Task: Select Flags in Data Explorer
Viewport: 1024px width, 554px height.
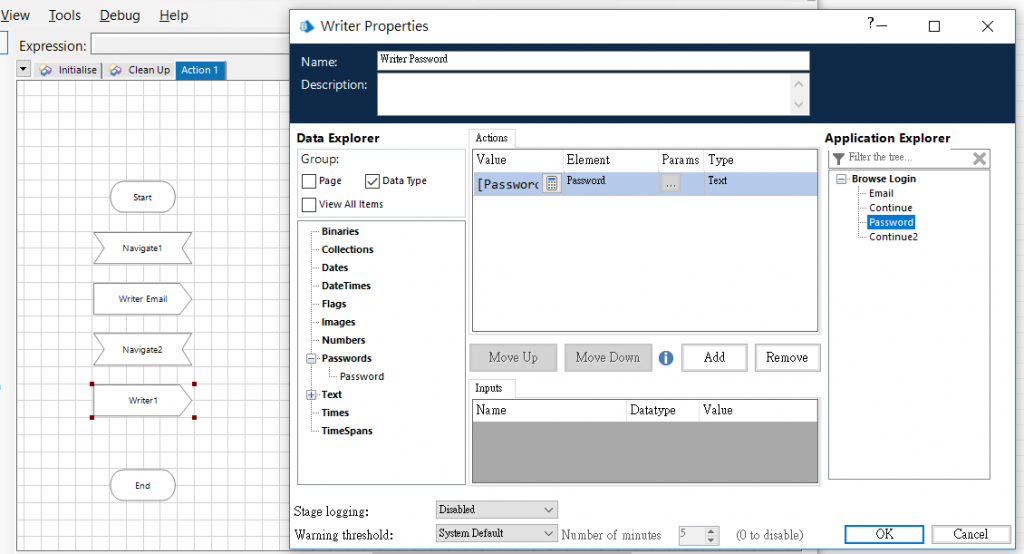Action: coord(334,304)
